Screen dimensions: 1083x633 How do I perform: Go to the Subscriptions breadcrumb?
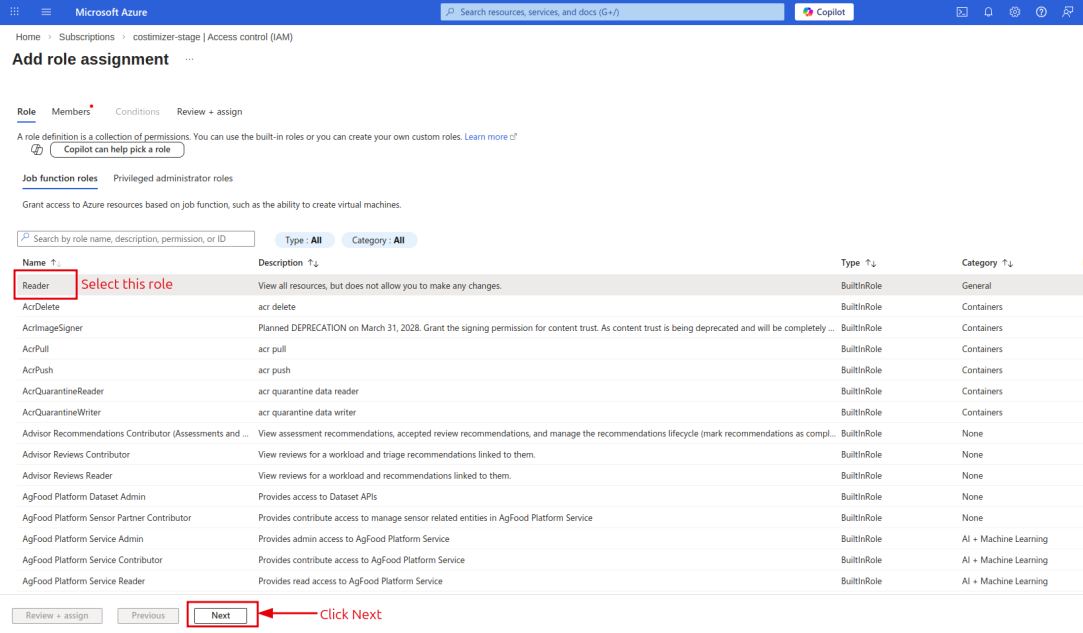point(87,37)
